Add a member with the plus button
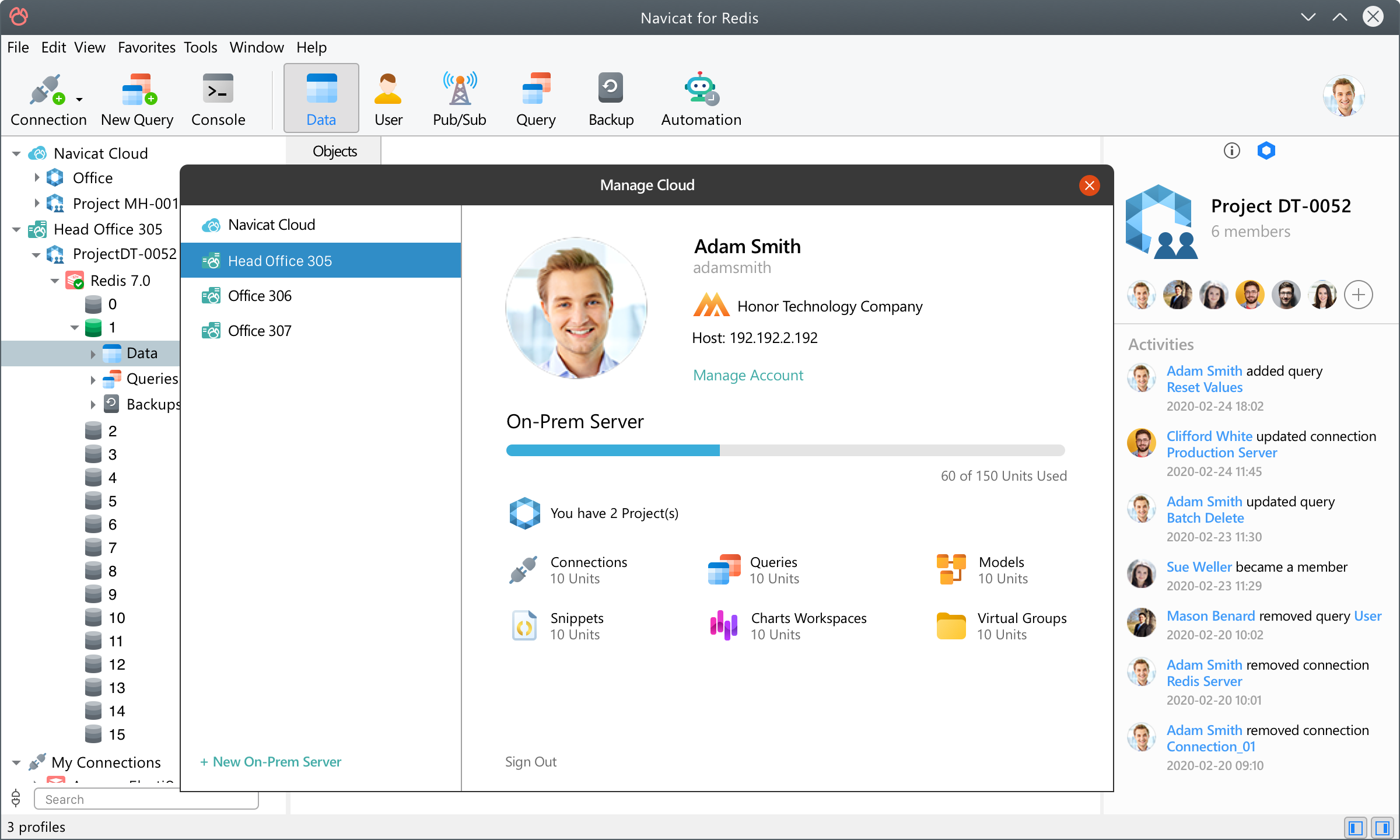The height and width of the screenshot is (840, 1400). pyautogui.click(x=1359, y=295)
